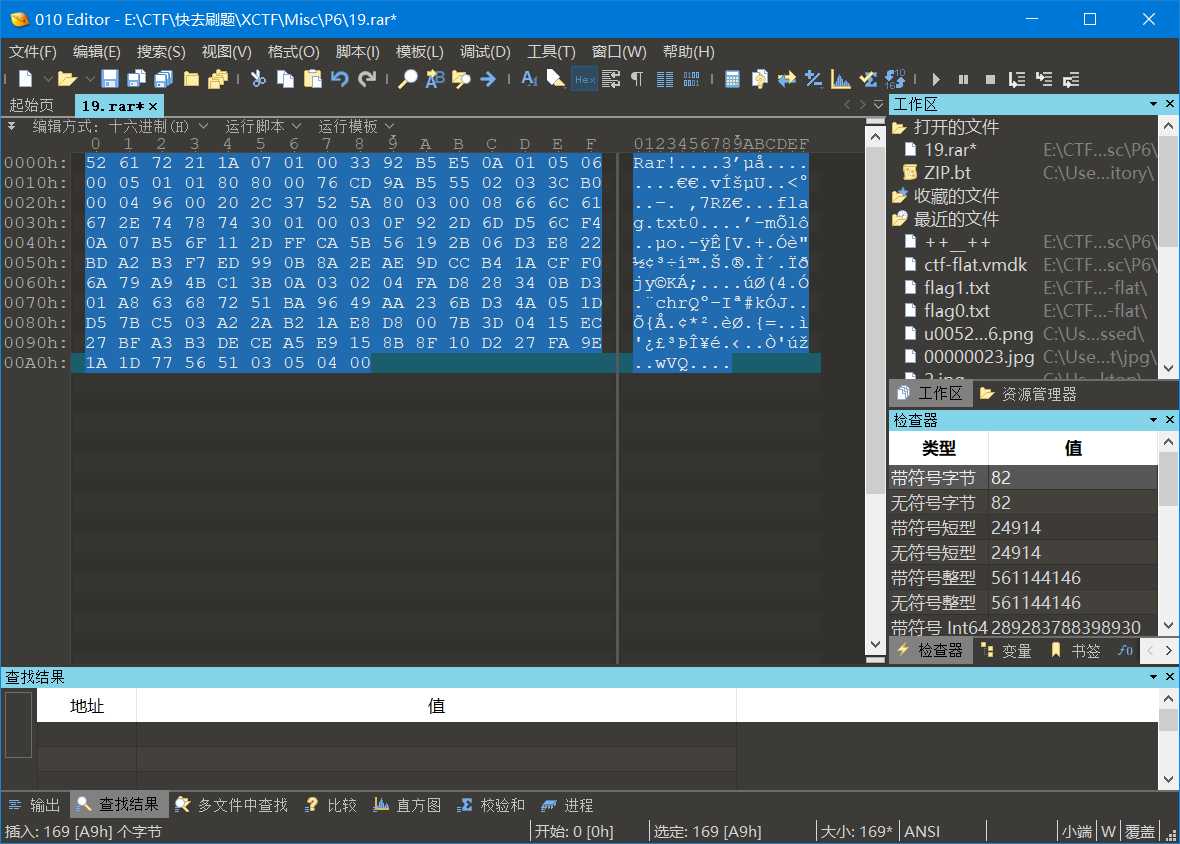Click the Step Into debug icon
1180x844 pixels.
click(x=1044, y=79)
